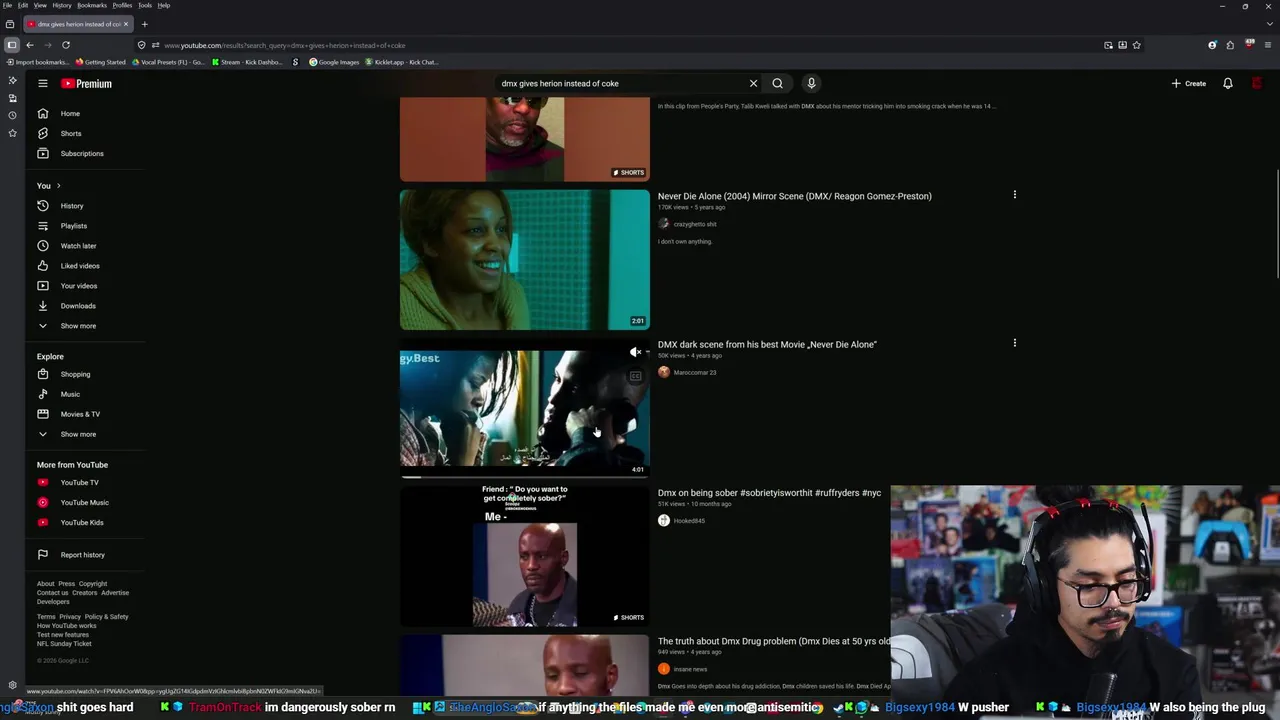Open Google Images bookmark

click(x=334, y=62)
